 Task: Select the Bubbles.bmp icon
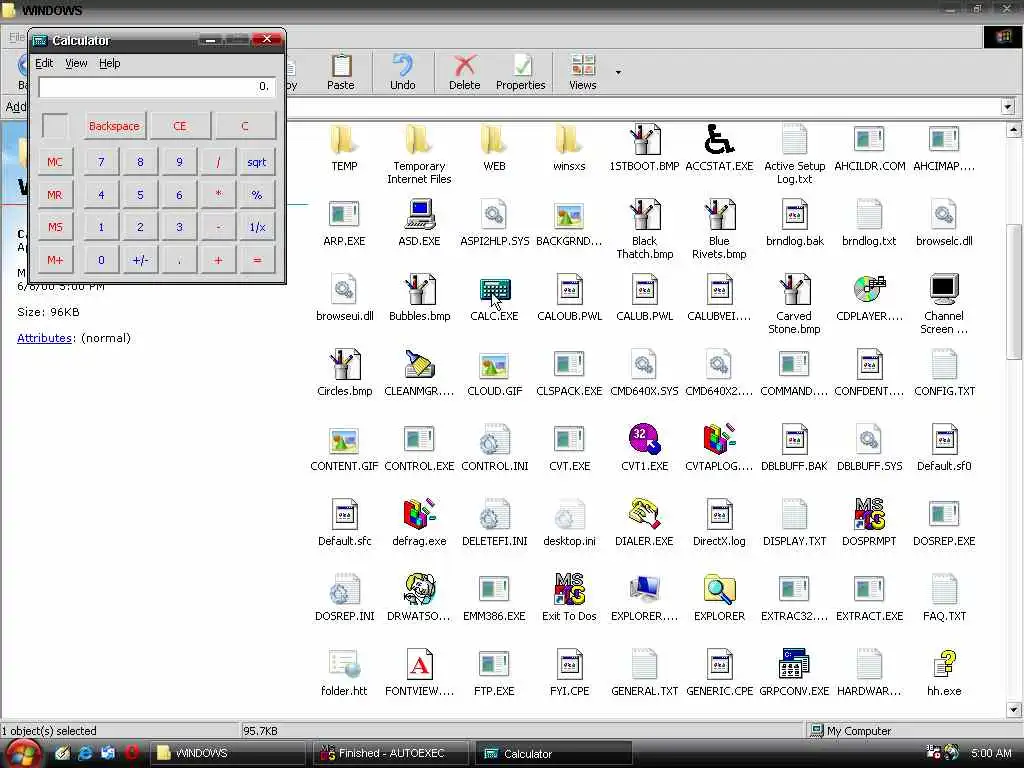coord(419,290)
